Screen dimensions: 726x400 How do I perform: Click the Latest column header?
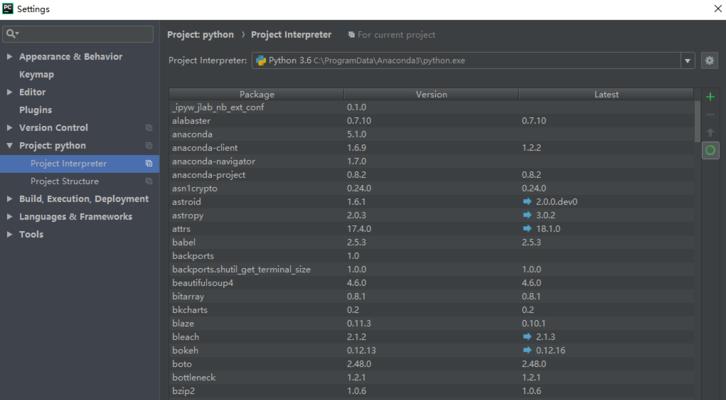pyautogui.click(x=606, y=94)
